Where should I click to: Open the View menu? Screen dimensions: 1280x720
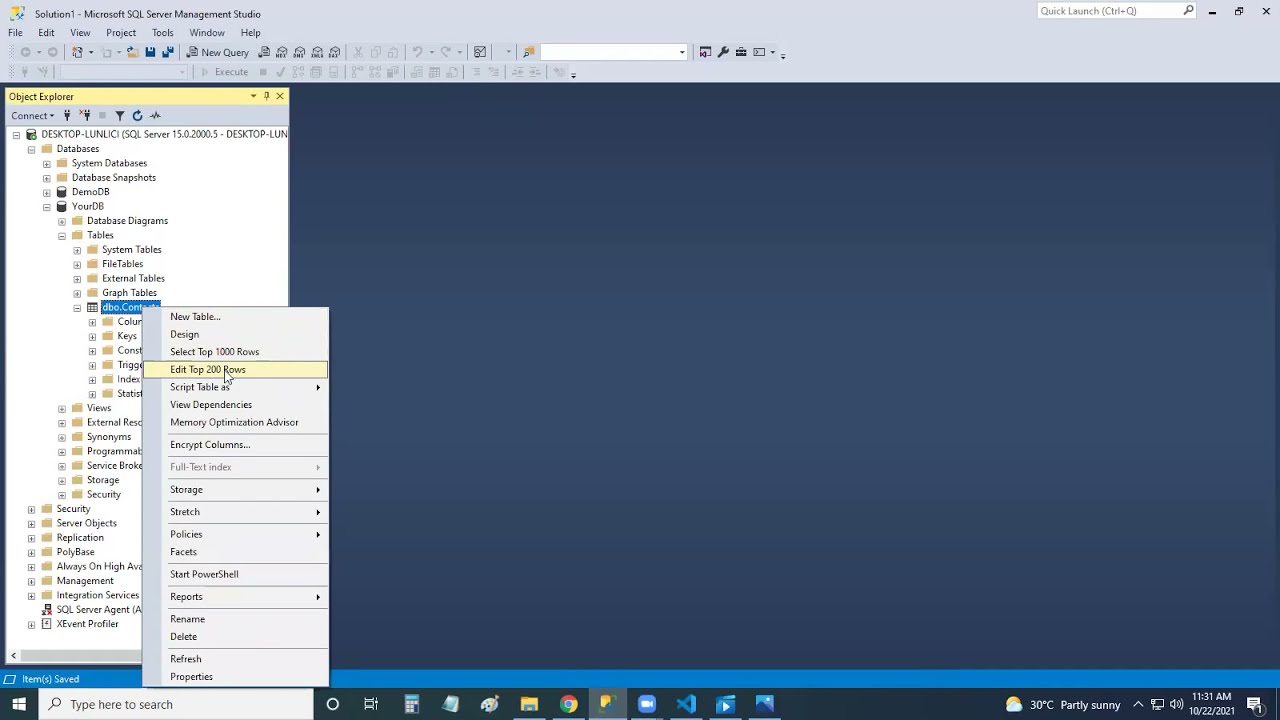(80, 32)
